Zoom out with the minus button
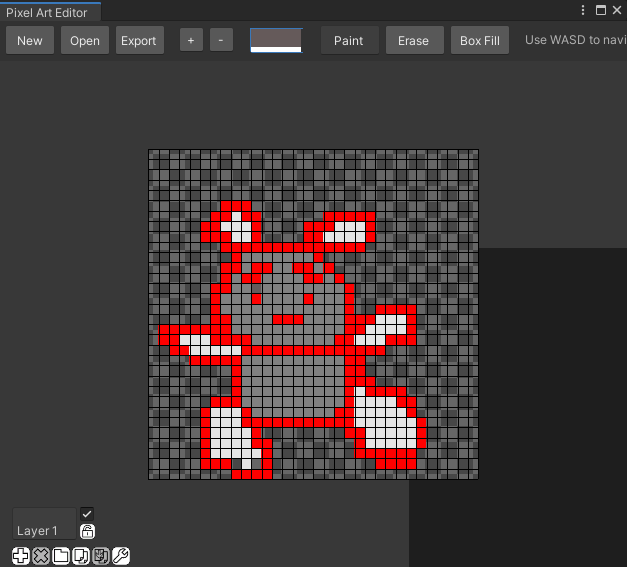Screen dimensions: 627x567 (221, 40)
